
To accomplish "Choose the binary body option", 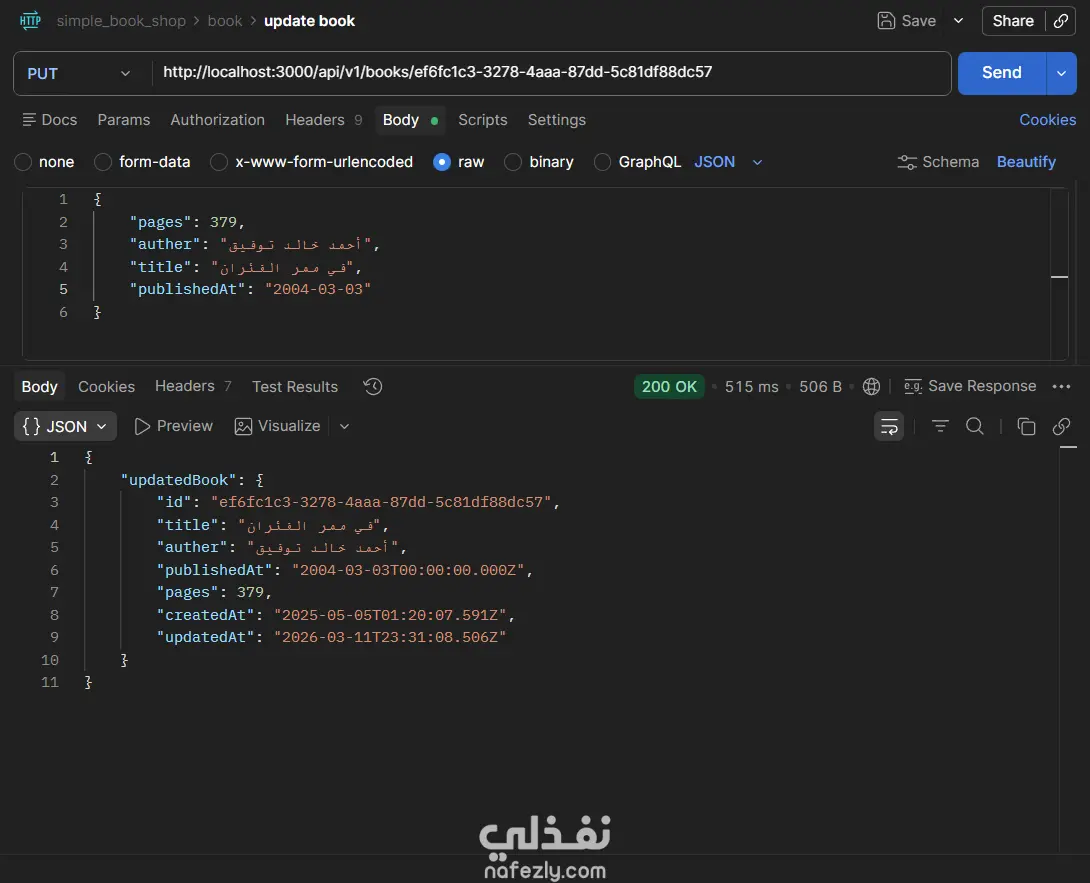I will 513,162.
